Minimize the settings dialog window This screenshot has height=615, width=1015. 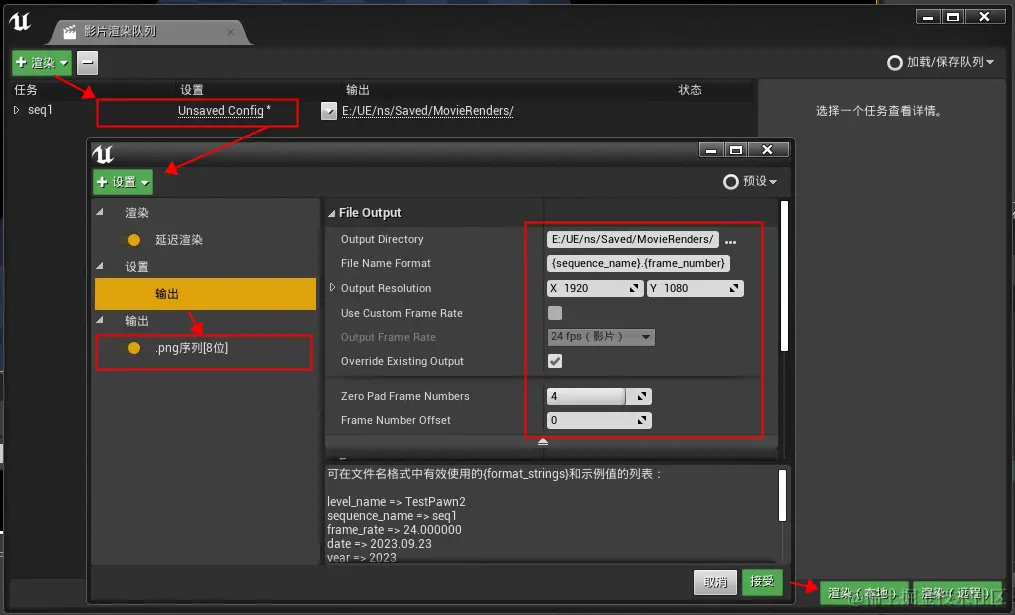coord(711,150)
